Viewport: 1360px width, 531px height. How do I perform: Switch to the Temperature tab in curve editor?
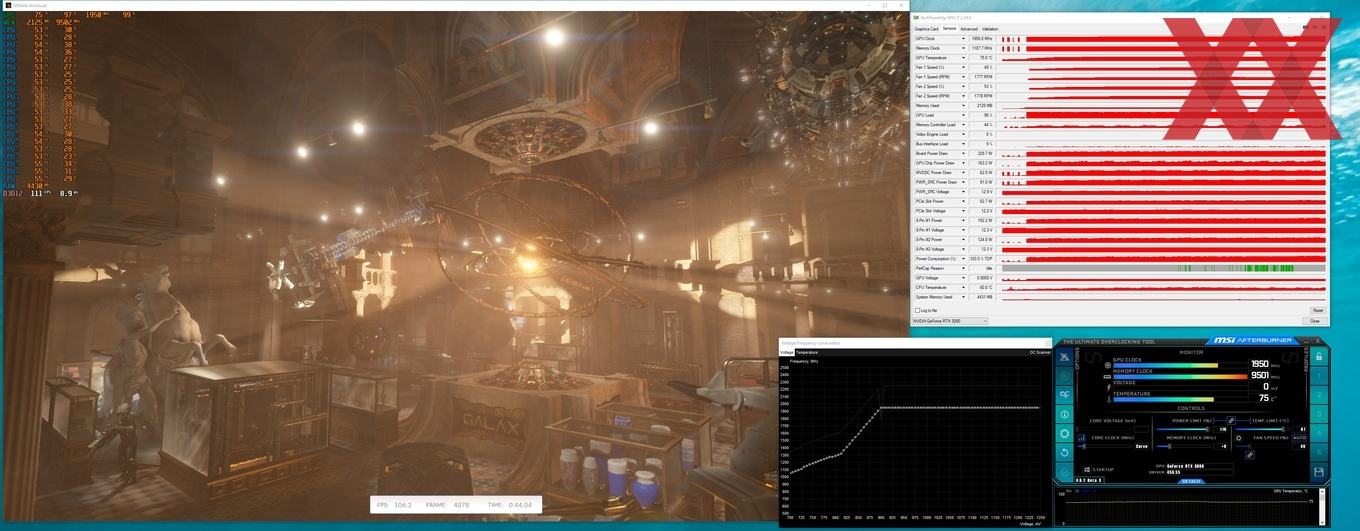coord(807,352)
